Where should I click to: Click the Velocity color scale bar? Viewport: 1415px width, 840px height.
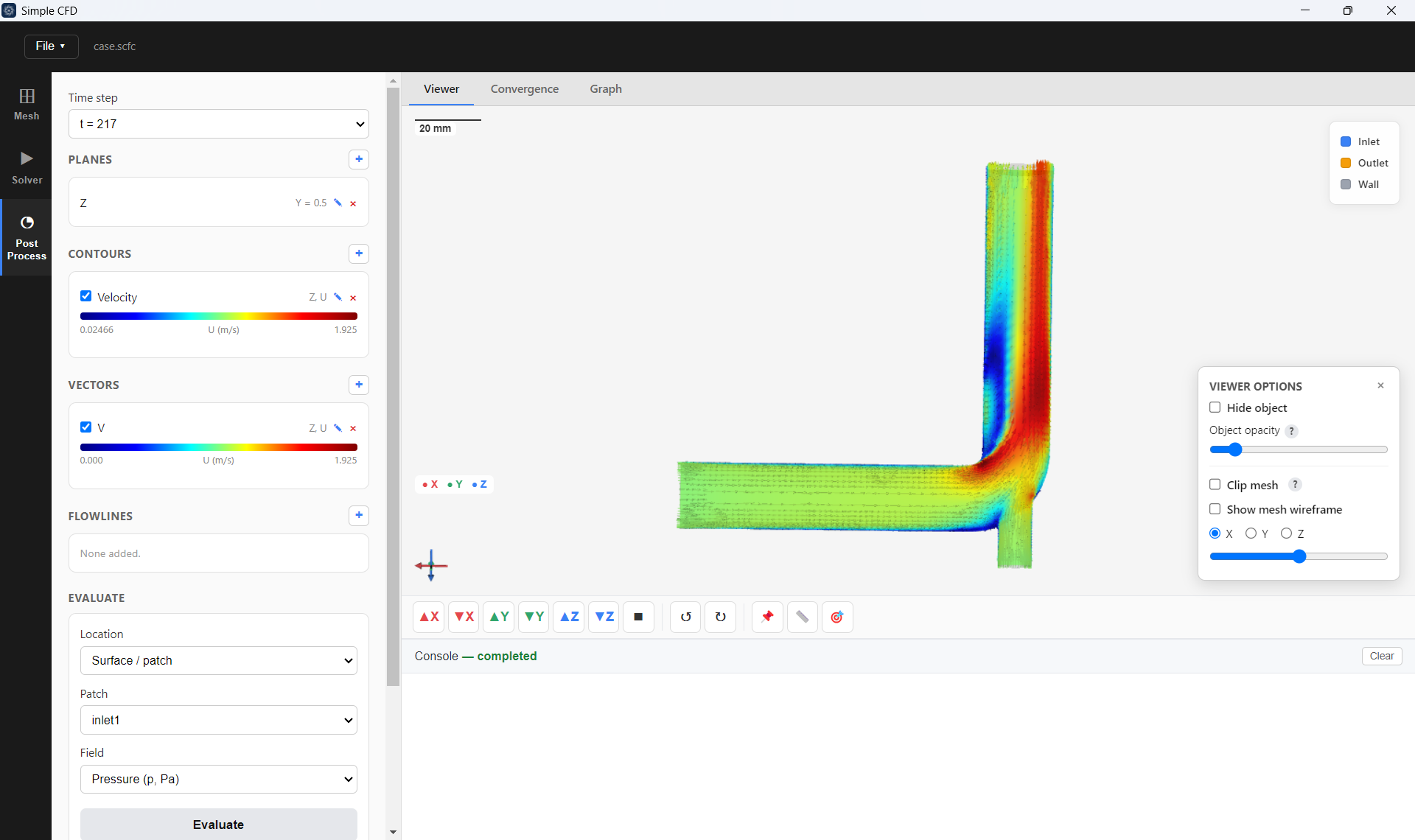click(219, 316)
